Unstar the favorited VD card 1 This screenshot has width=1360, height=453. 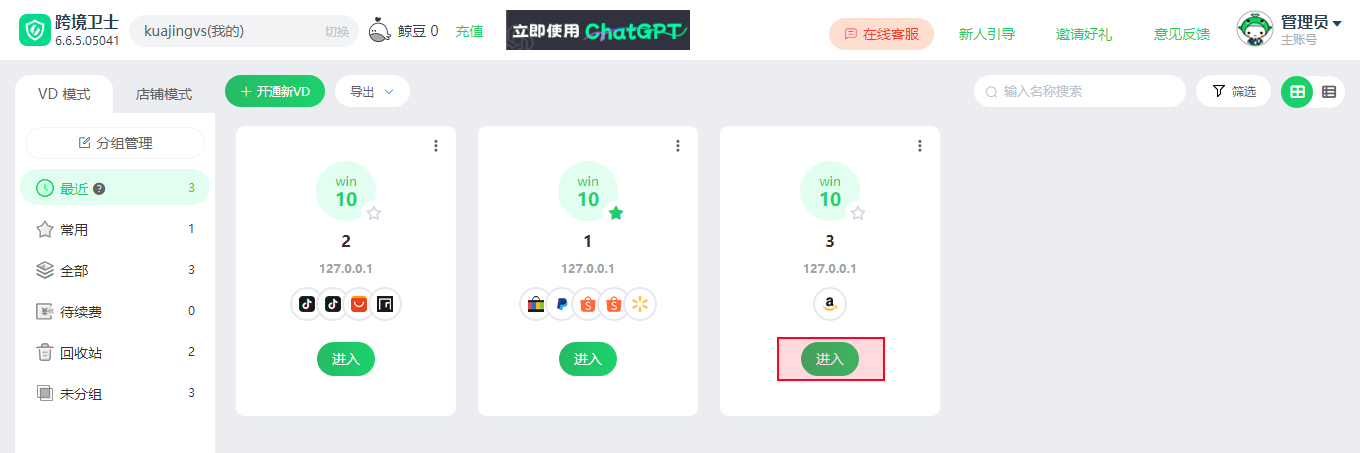(x=616, y=213)
